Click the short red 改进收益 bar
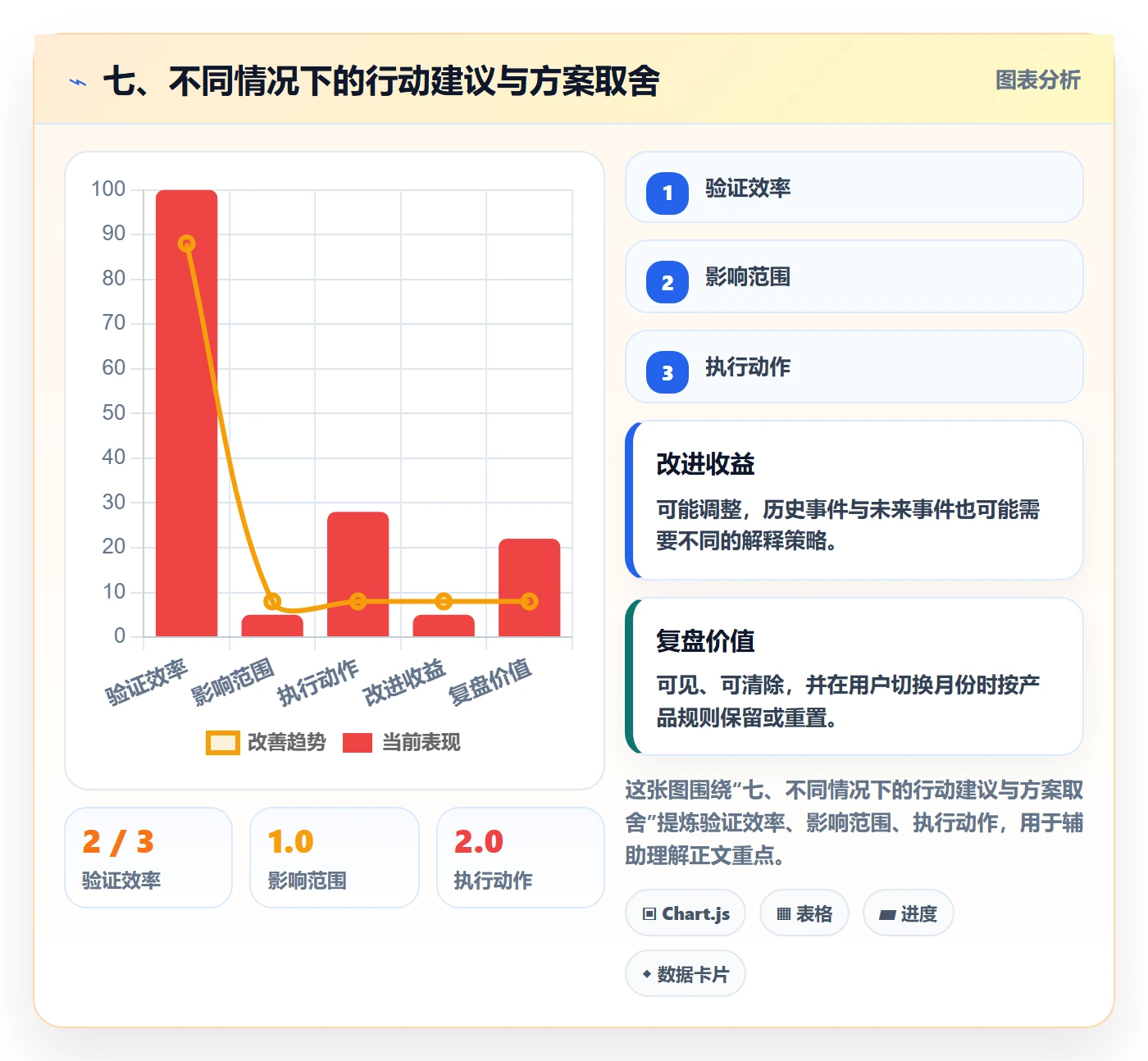The image size is (1148, 1061). coord(444,626)
